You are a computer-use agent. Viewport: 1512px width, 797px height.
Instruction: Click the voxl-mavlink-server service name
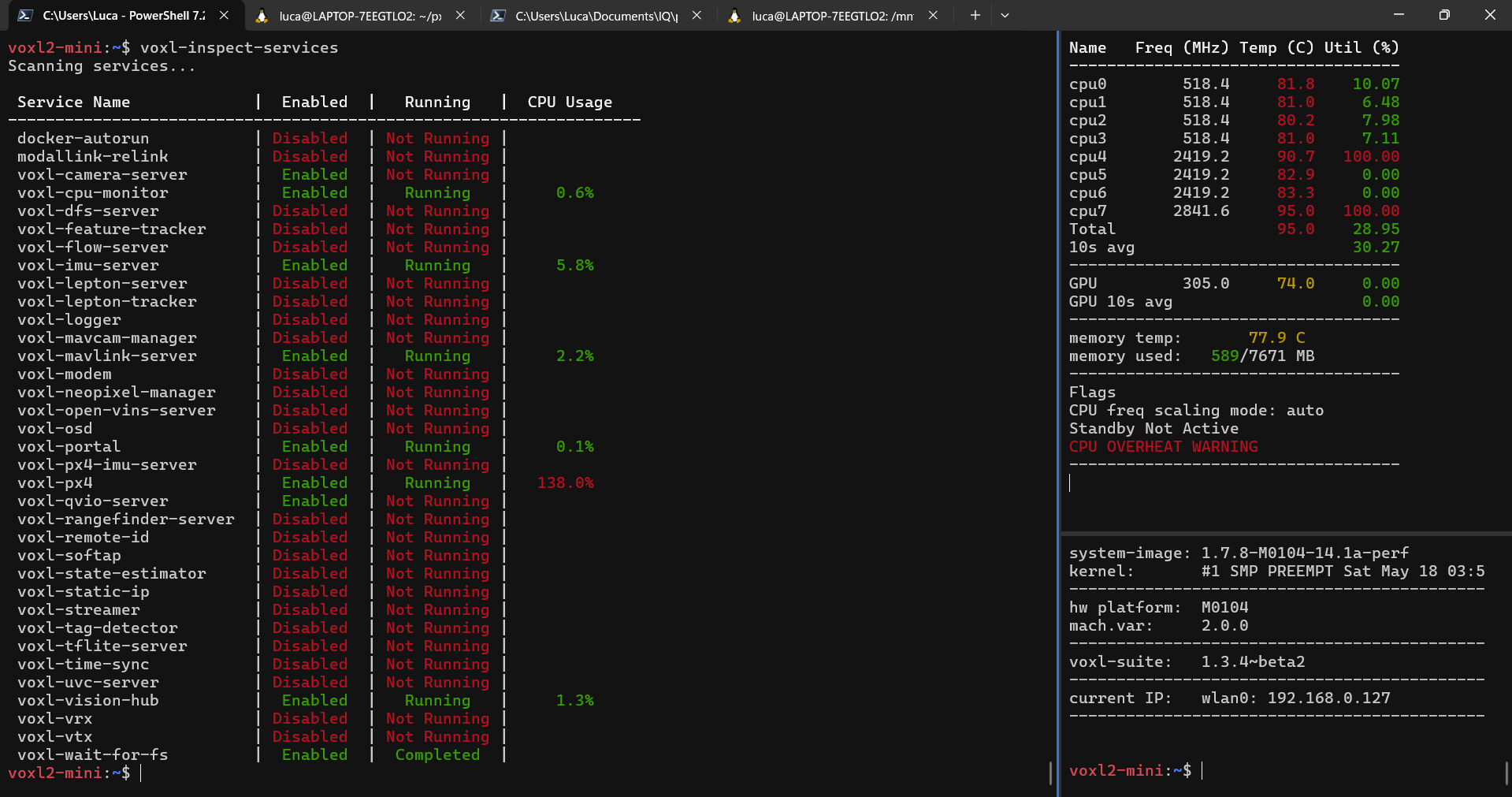click(x=107, y=356)
